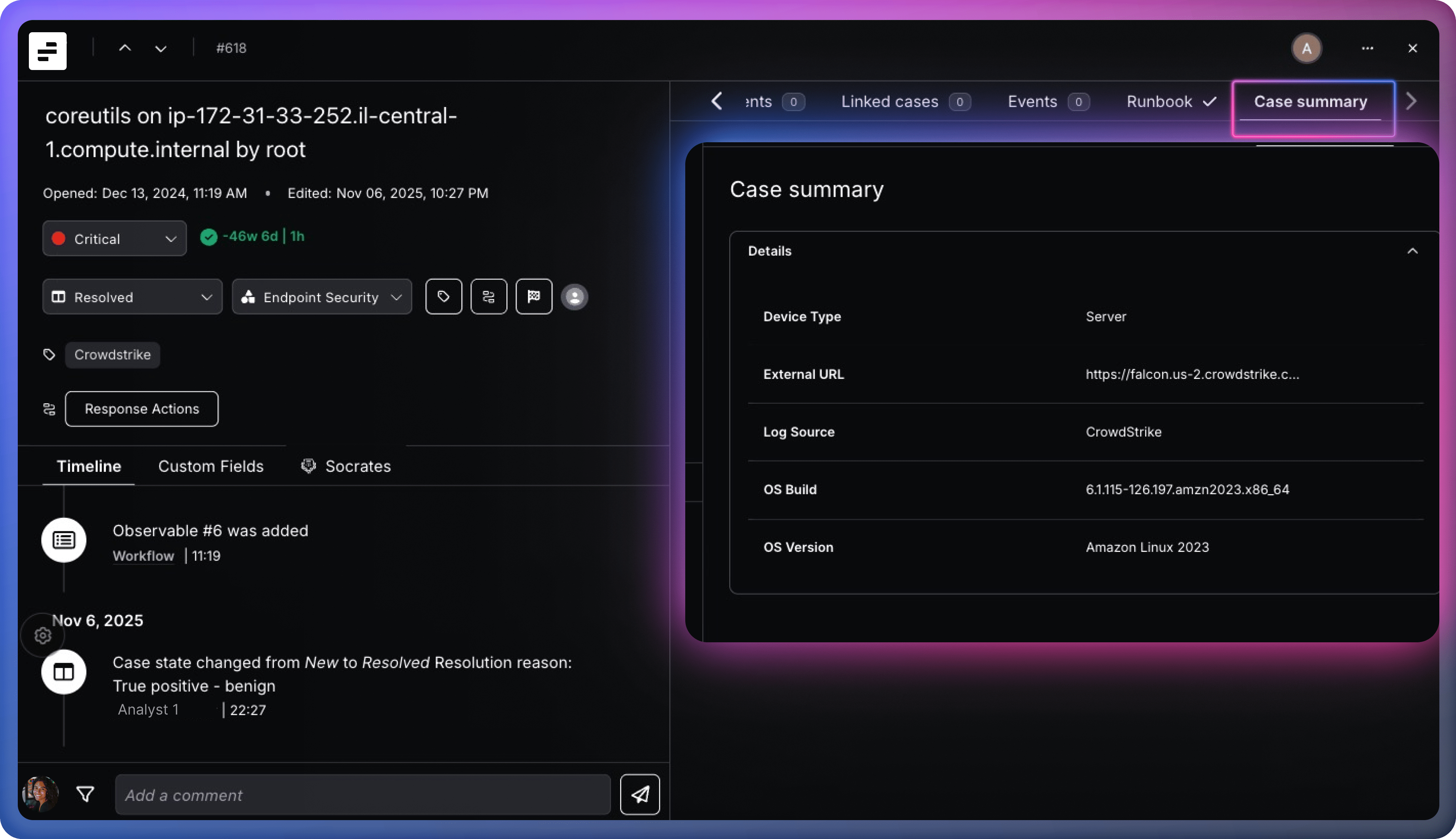Click the assignee avatar icon
Image resolution: width=1456 pixels, height=839 pixels.
(x=574, y=297)
